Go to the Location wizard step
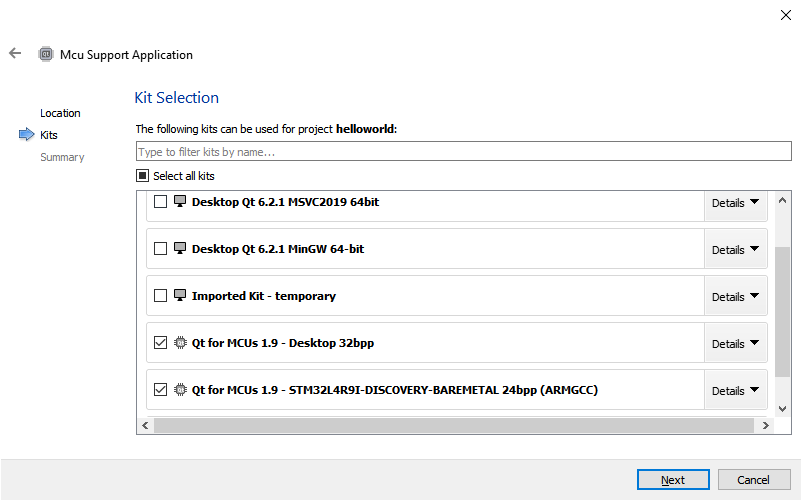The width and height of the screenshot is (802, 501). 60,113
